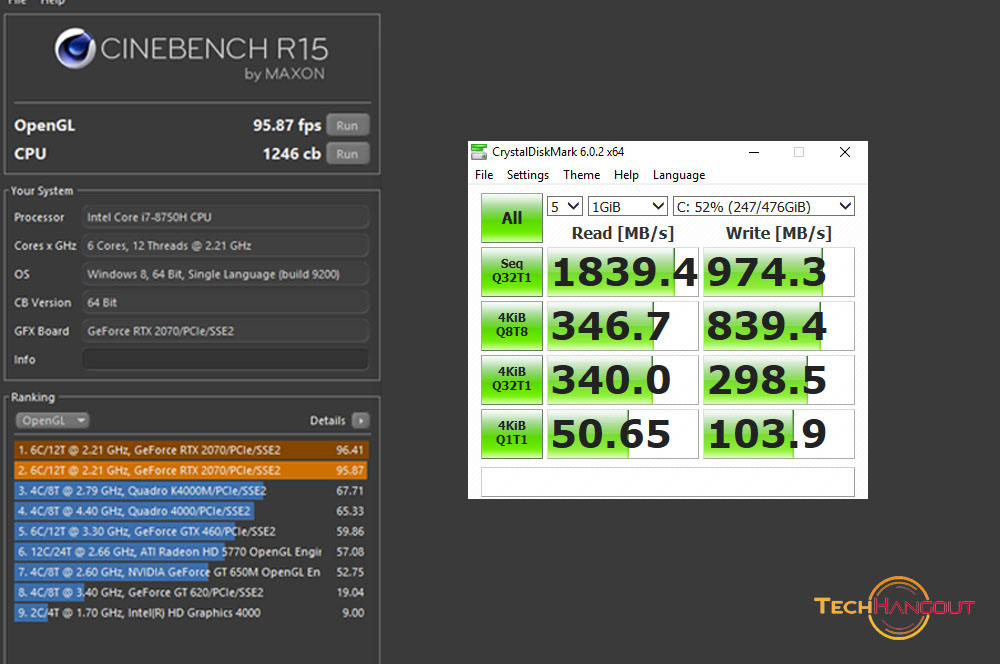Image resolution: width=1000 pixels, height=664 pixels.
Task: Click the CB Version field showing 64 Bit
Action: click(x=225, y=302)
